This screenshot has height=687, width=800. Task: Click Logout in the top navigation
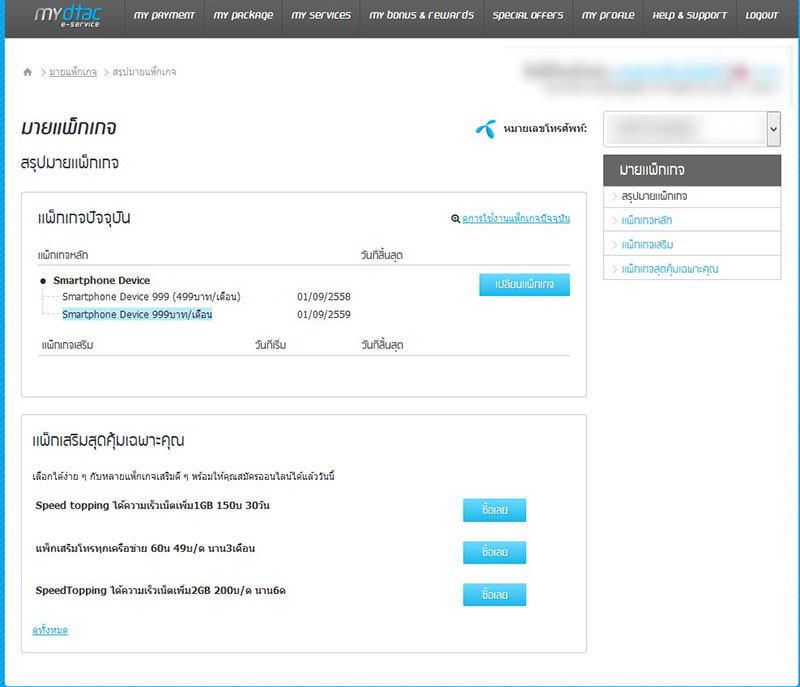click(762, 15)
